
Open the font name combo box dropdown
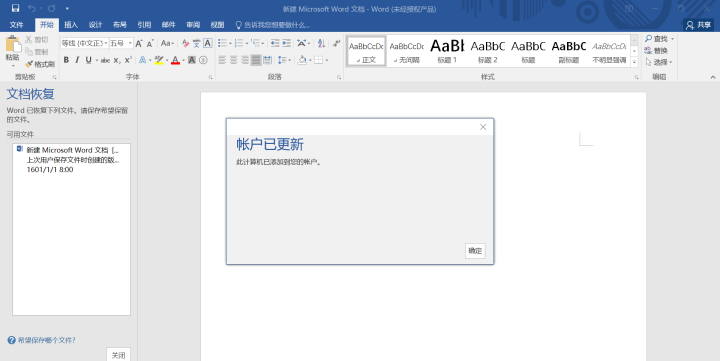tap(106, 43)
